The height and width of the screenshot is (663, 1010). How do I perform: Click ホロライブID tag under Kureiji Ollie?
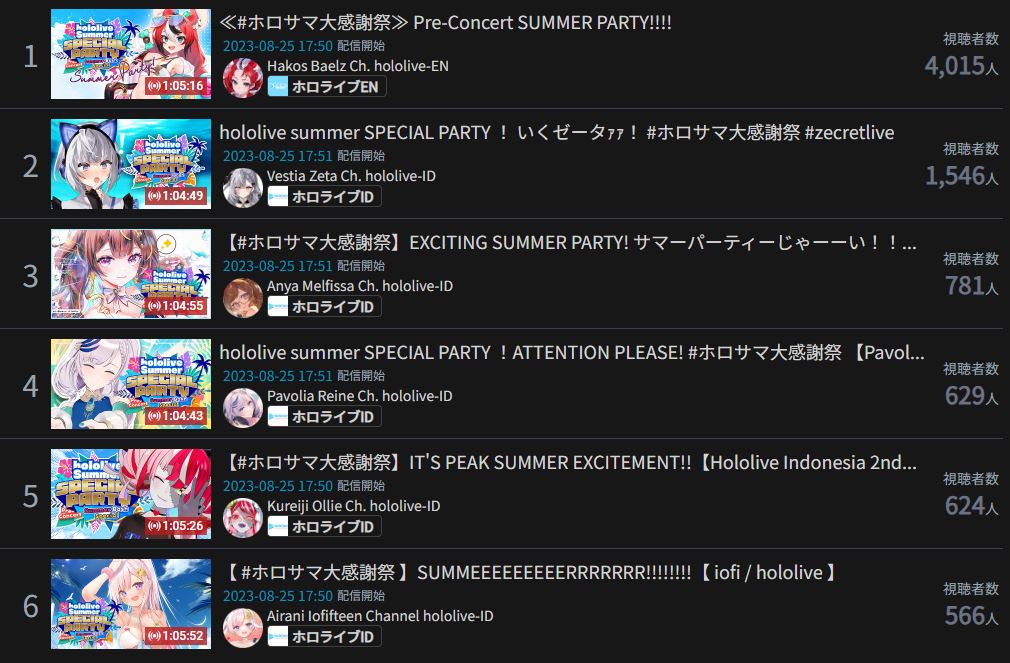pos(324,526)
